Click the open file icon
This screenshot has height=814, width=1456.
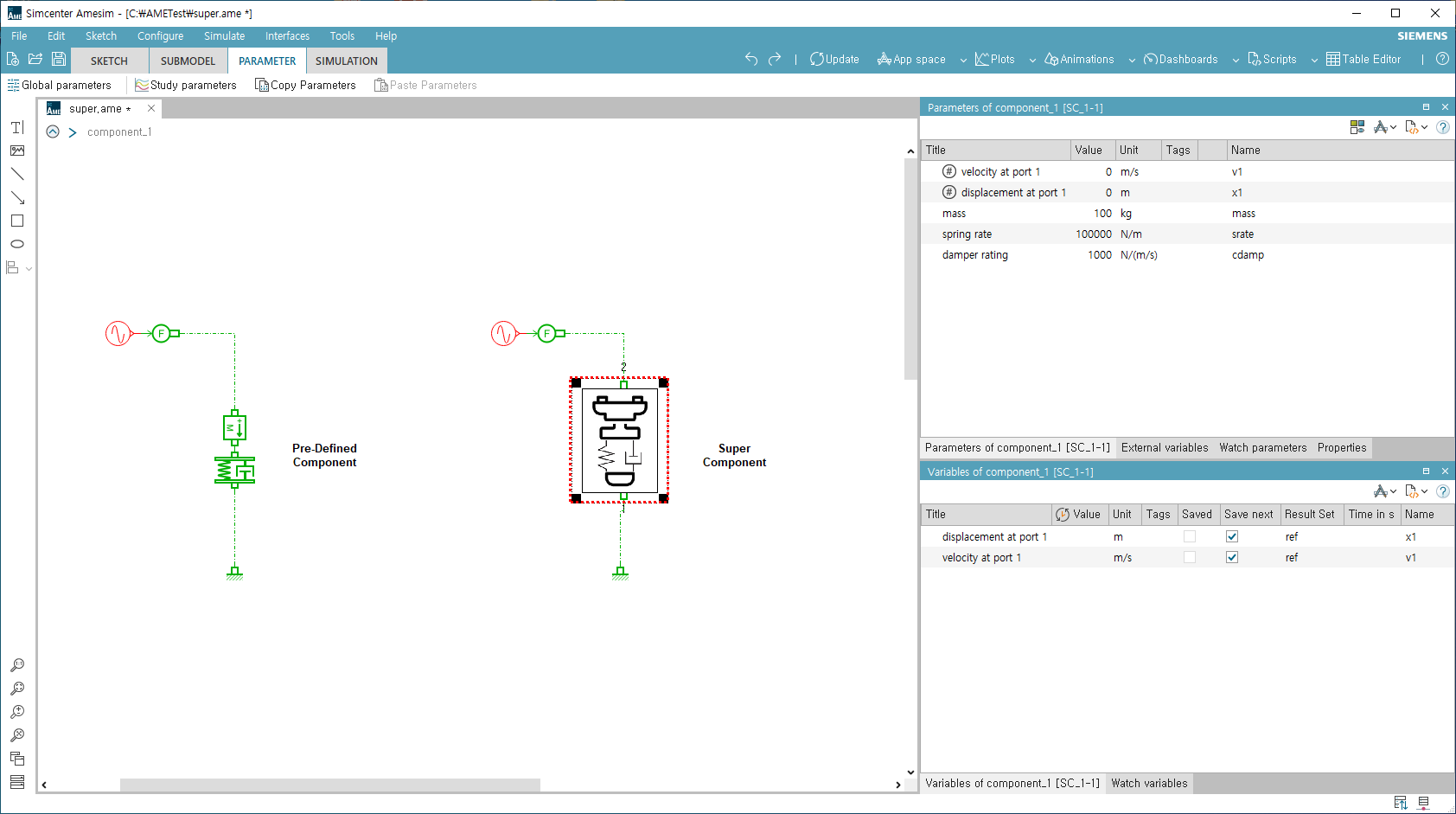click(x=35, y=59)
